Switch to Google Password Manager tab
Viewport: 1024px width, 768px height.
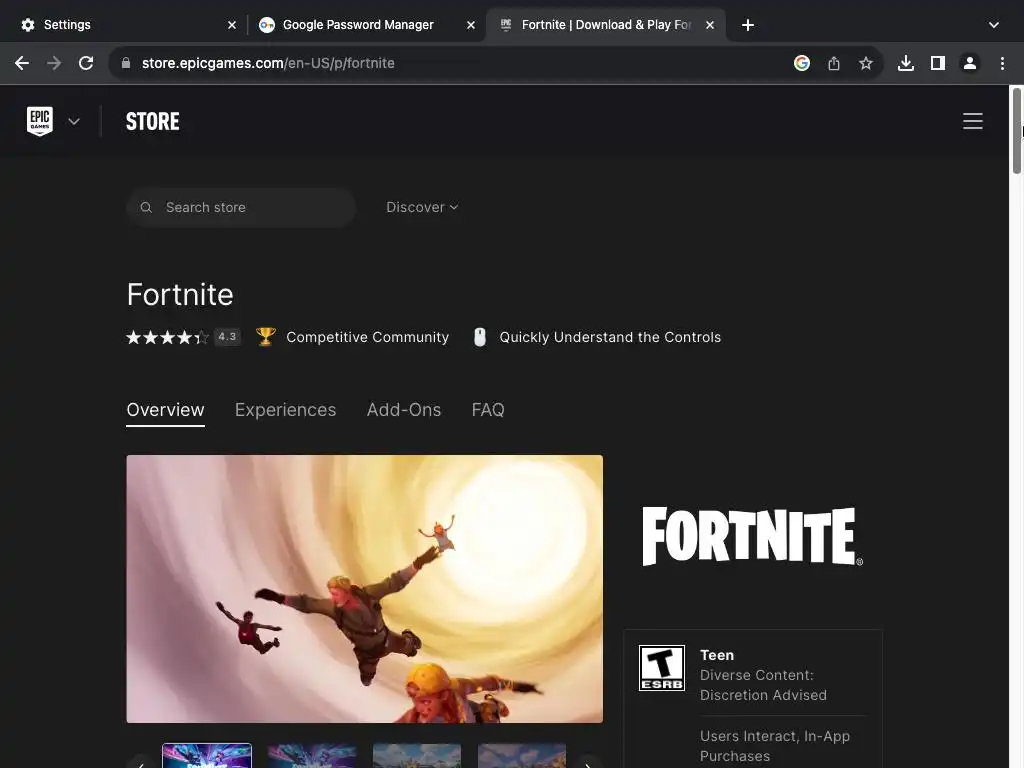[366, 25]
